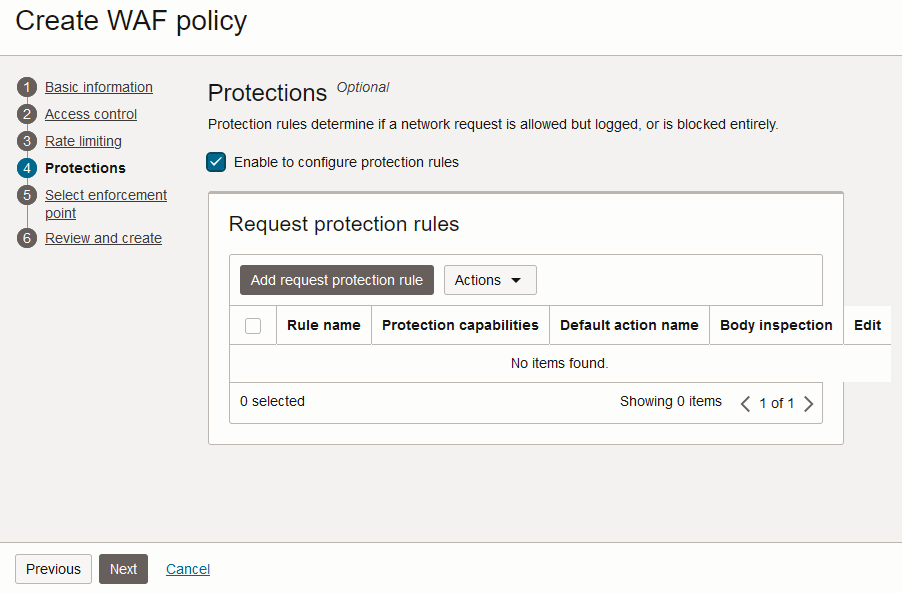Uncheck Enable to configure protection rules

pyautogui.click(x=216, y=162)
